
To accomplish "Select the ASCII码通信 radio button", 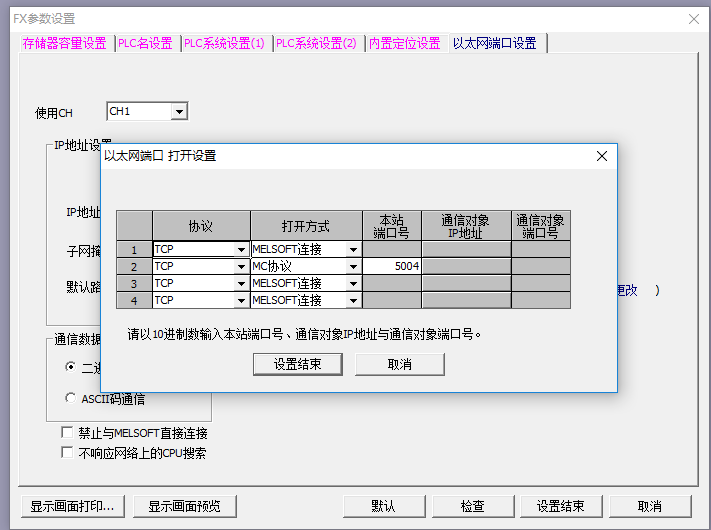I will pos(70,398).
